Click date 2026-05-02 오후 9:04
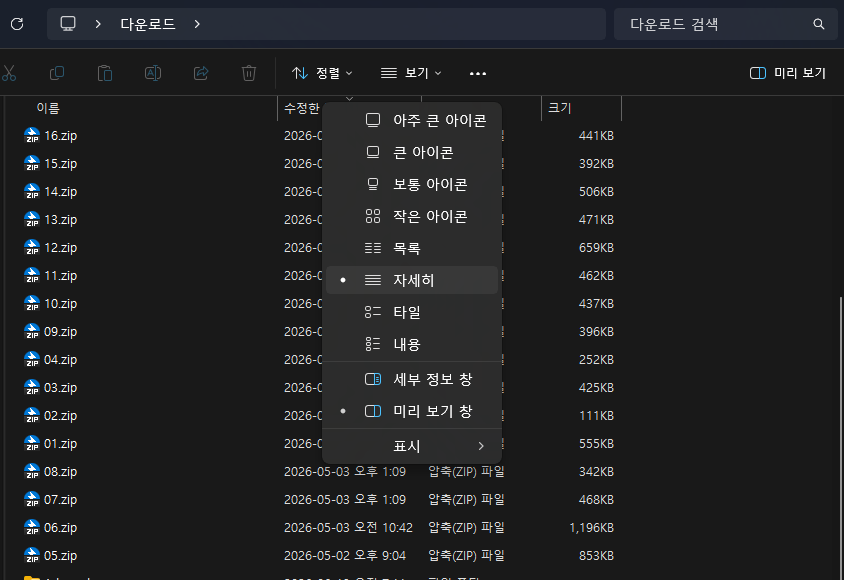The height and width of the screenshot is (580, 844). click(x=345, y=556)
